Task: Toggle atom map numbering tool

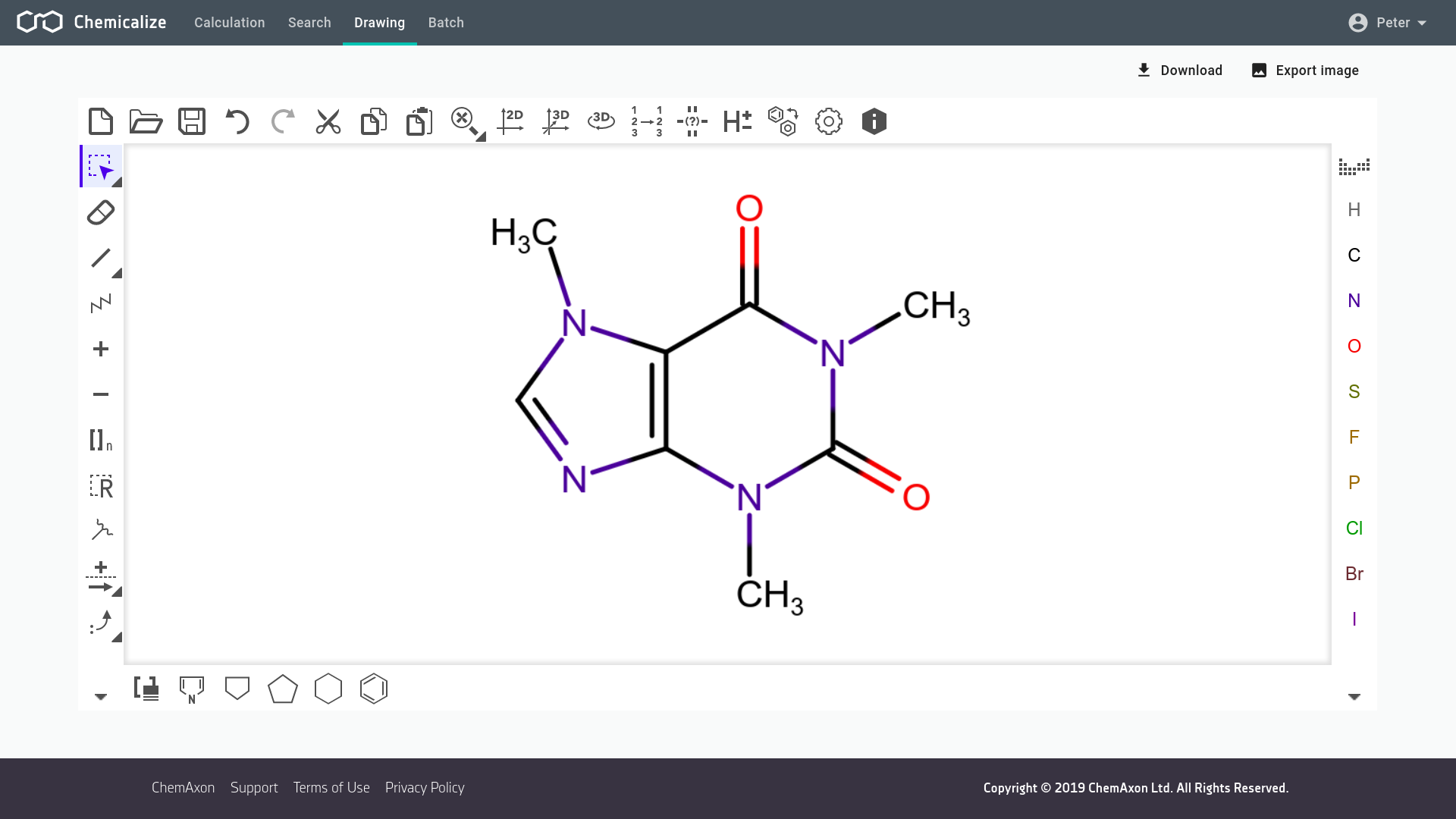Action: pos(647,121)
